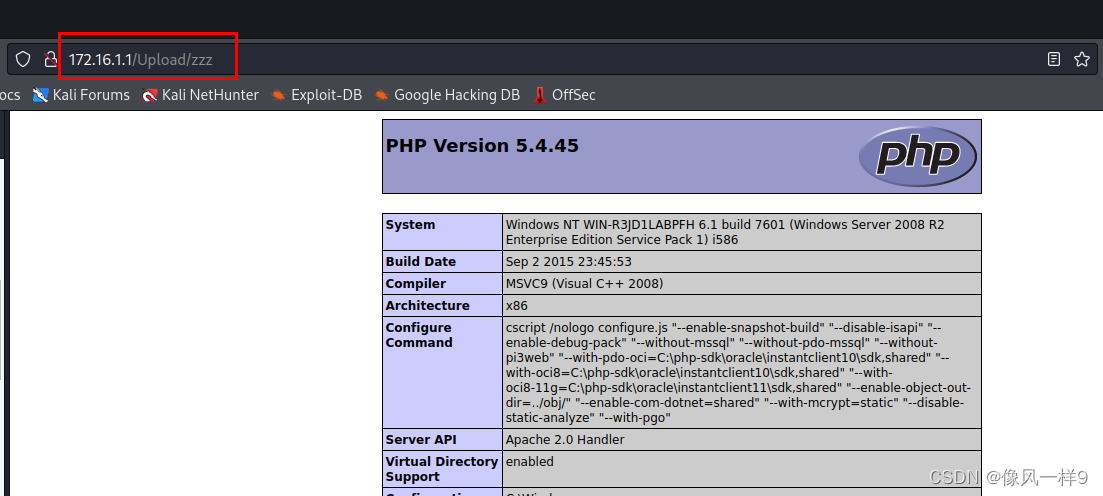1103x496 pixels.
Task: Open the Exploit-DB bookmark label
Action: [326, 95]
